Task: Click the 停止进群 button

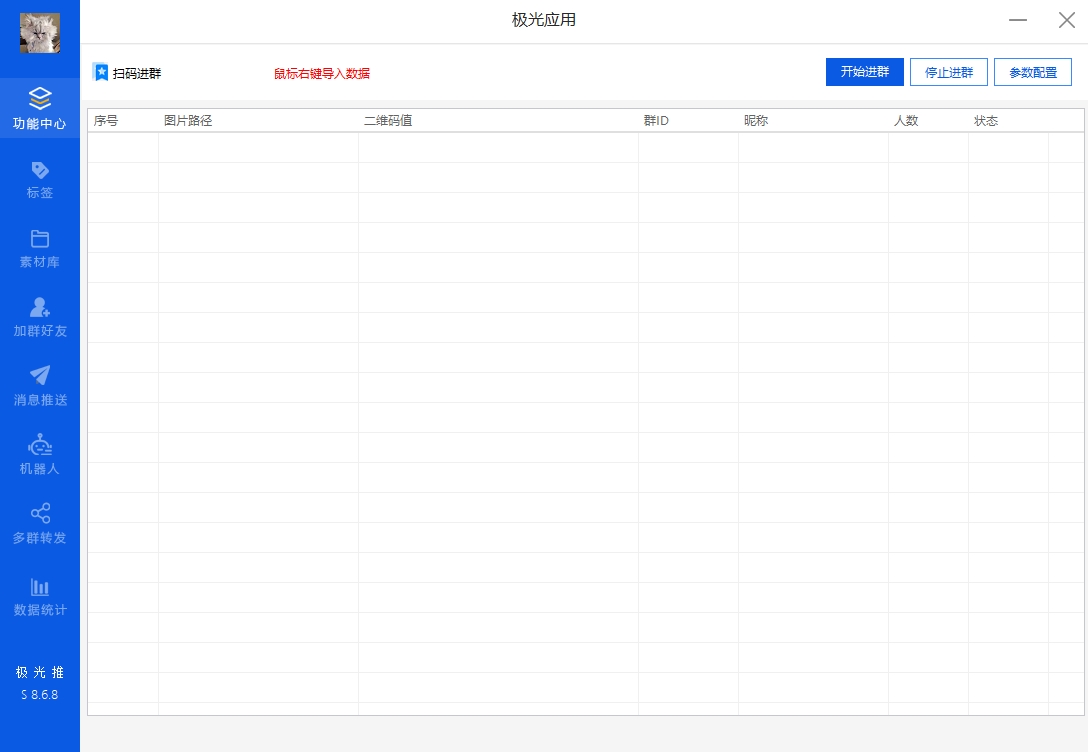Action: pyautogui.click(x=949, y=72)
